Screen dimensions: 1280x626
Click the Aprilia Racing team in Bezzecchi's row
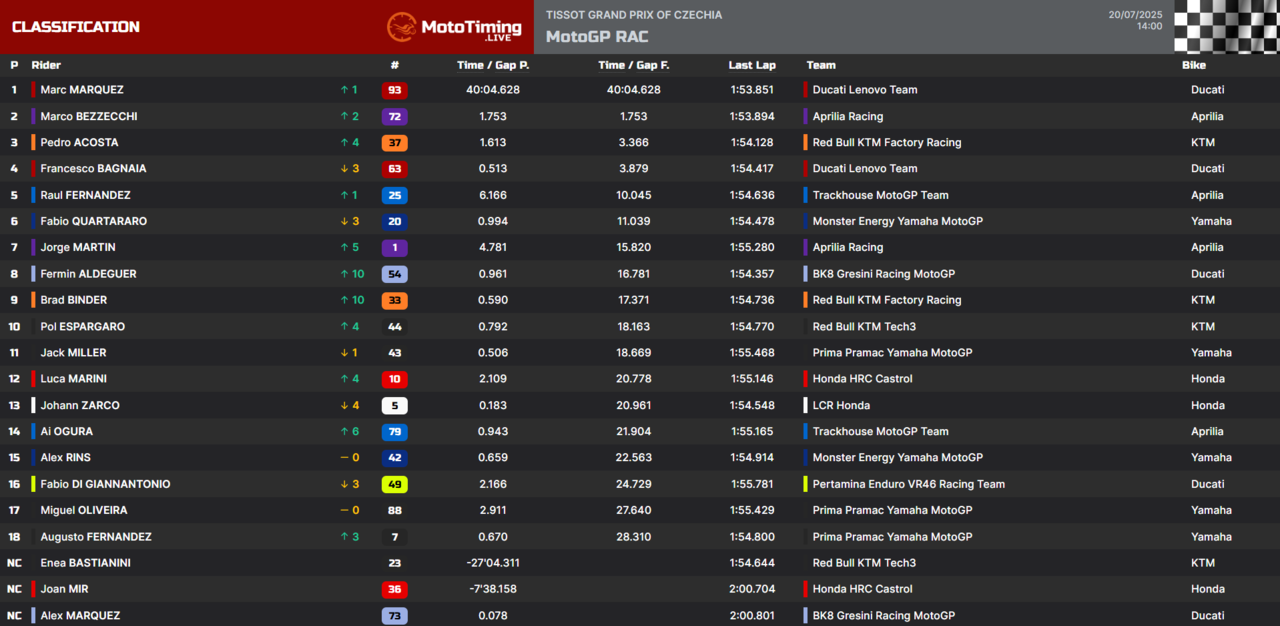click(x=848, y=116)
